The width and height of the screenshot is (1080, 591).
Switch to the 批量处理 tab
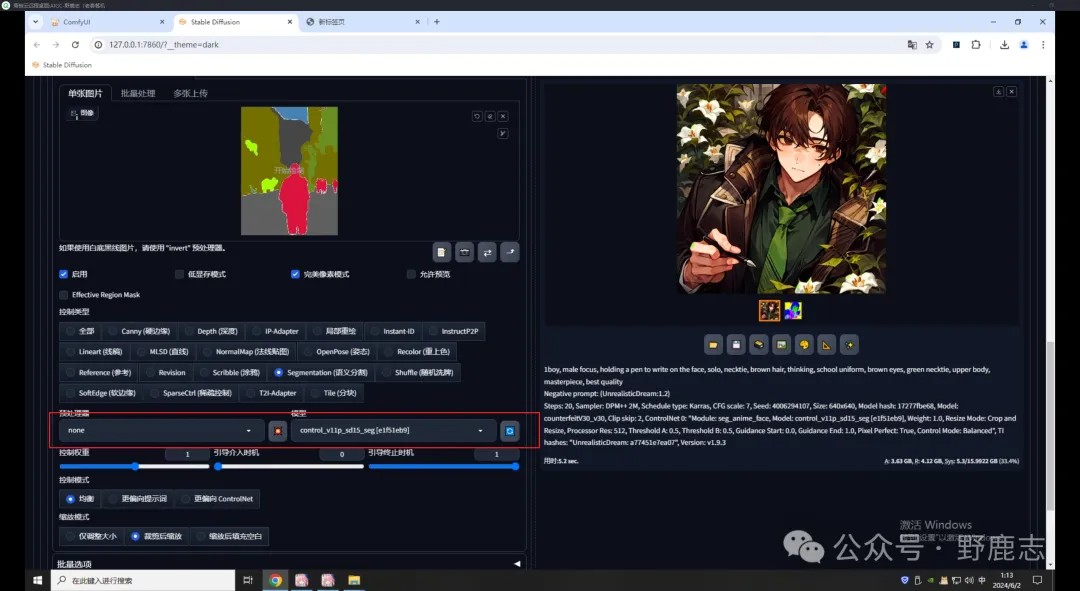[x=138, y=94]
